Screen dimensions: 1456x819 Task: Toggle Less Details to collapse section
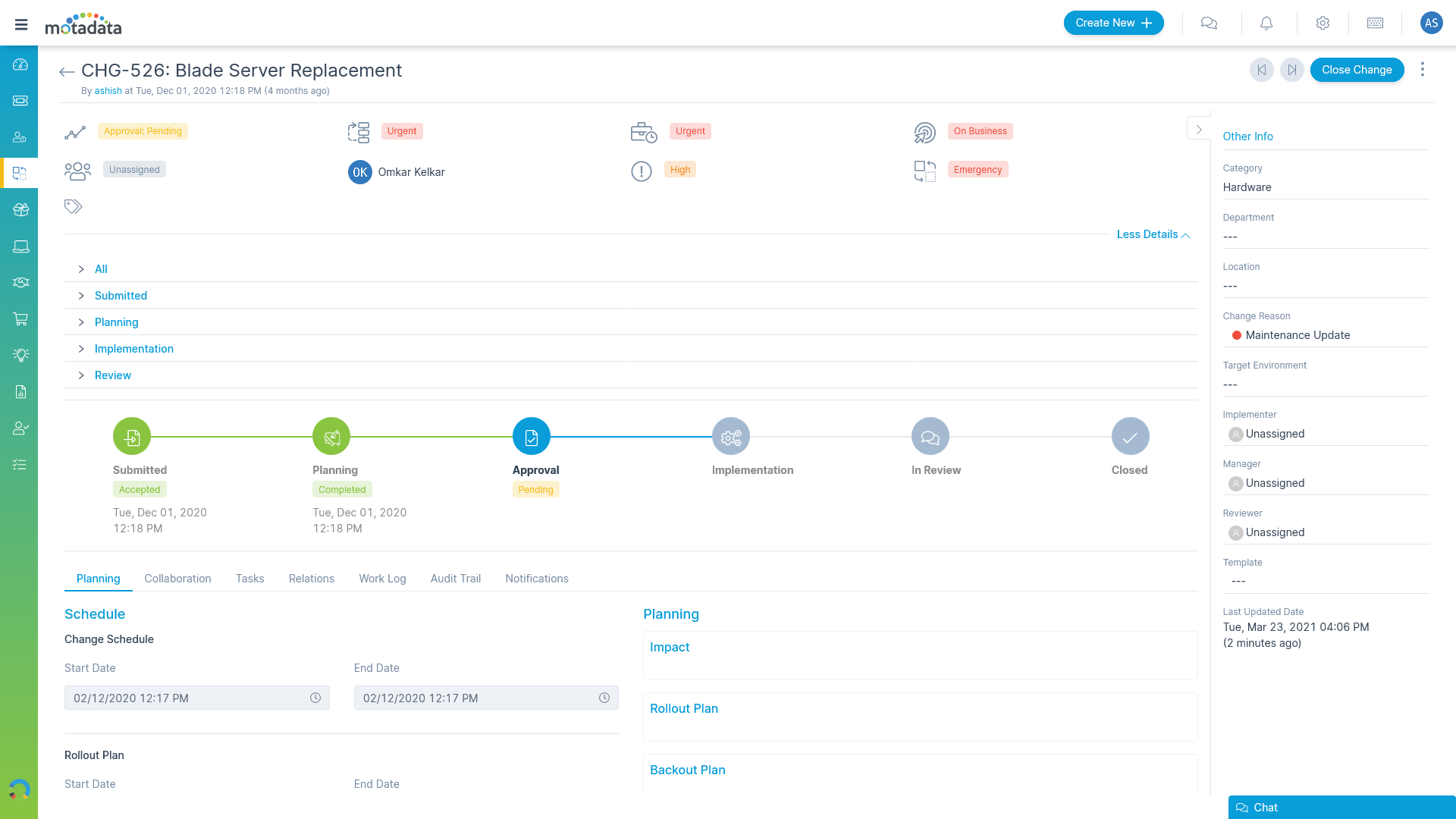click(x=1153, y=234)
